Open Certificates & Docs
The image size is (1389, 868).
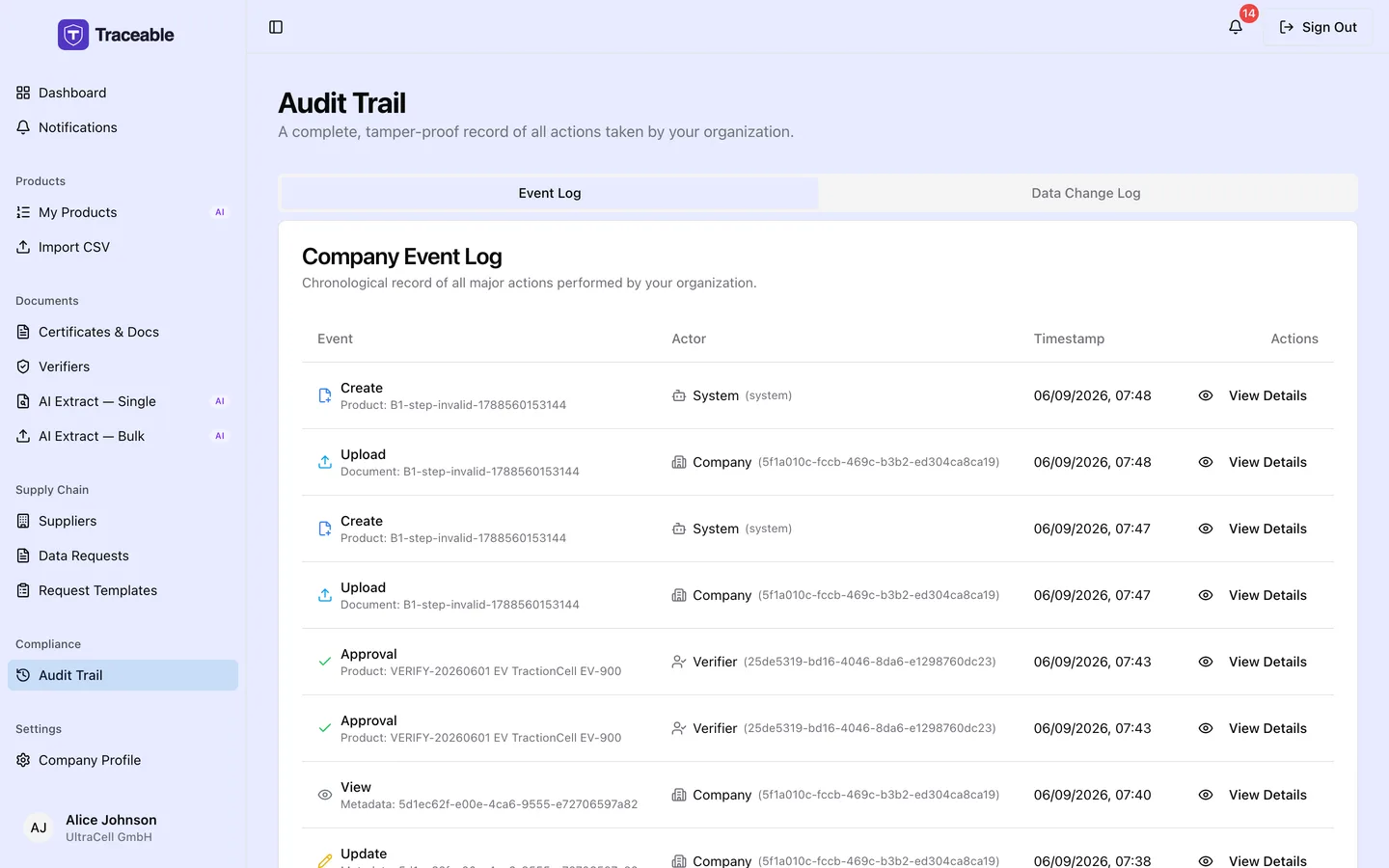pyautogui.click(x=123, y=332)
